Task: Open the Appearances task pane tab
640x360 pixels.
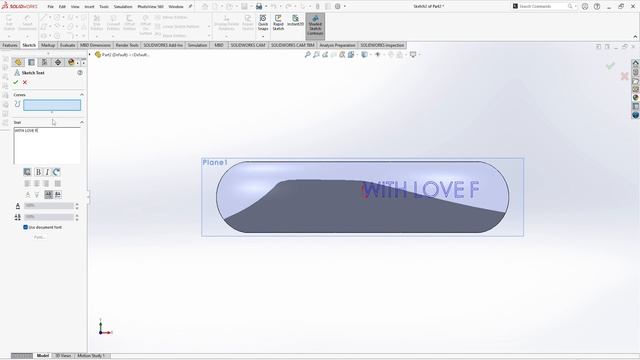Action: click(x=636, y=98)
